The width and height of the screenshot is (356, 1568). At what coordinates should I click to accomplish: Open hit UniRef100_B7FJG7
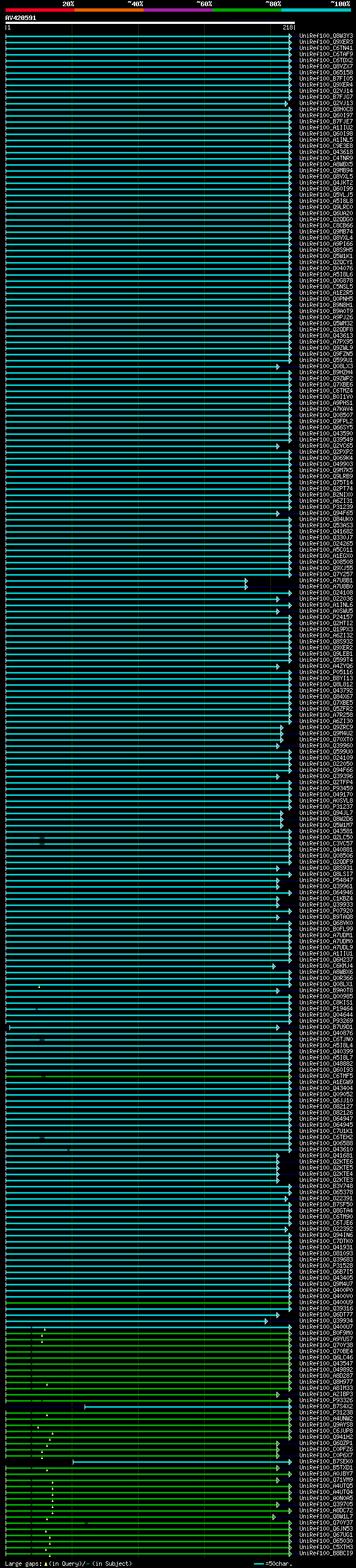326,97
